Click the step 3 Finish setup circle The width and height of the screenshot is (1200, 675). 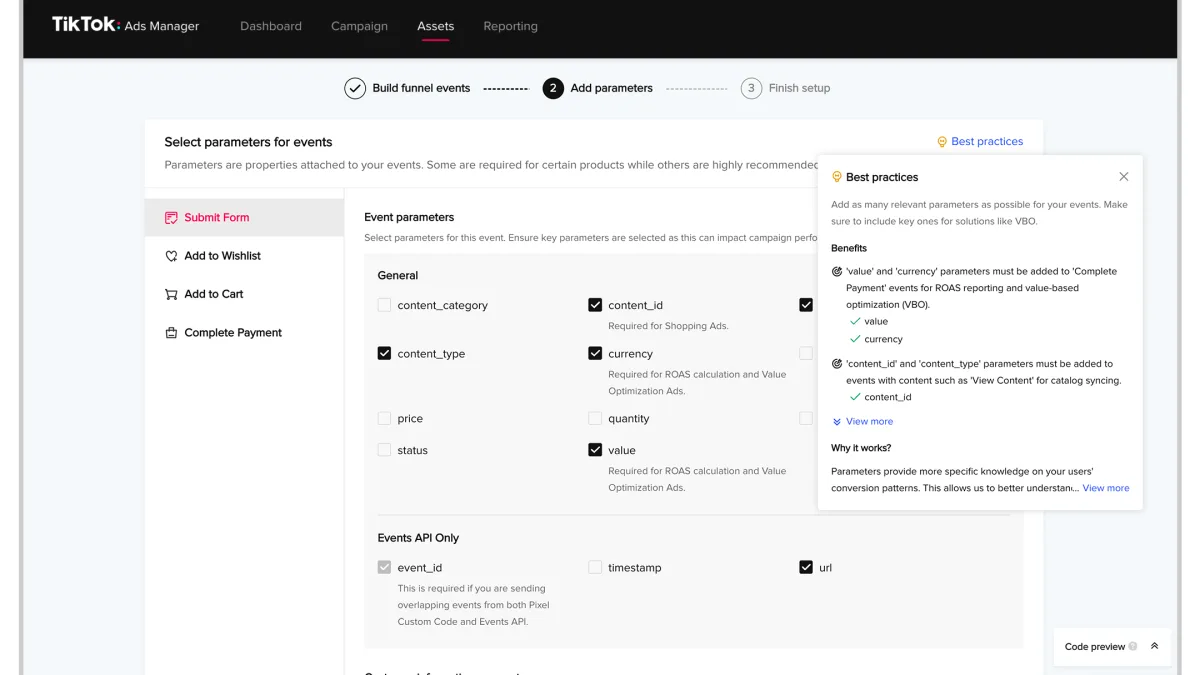click(751, 88)
